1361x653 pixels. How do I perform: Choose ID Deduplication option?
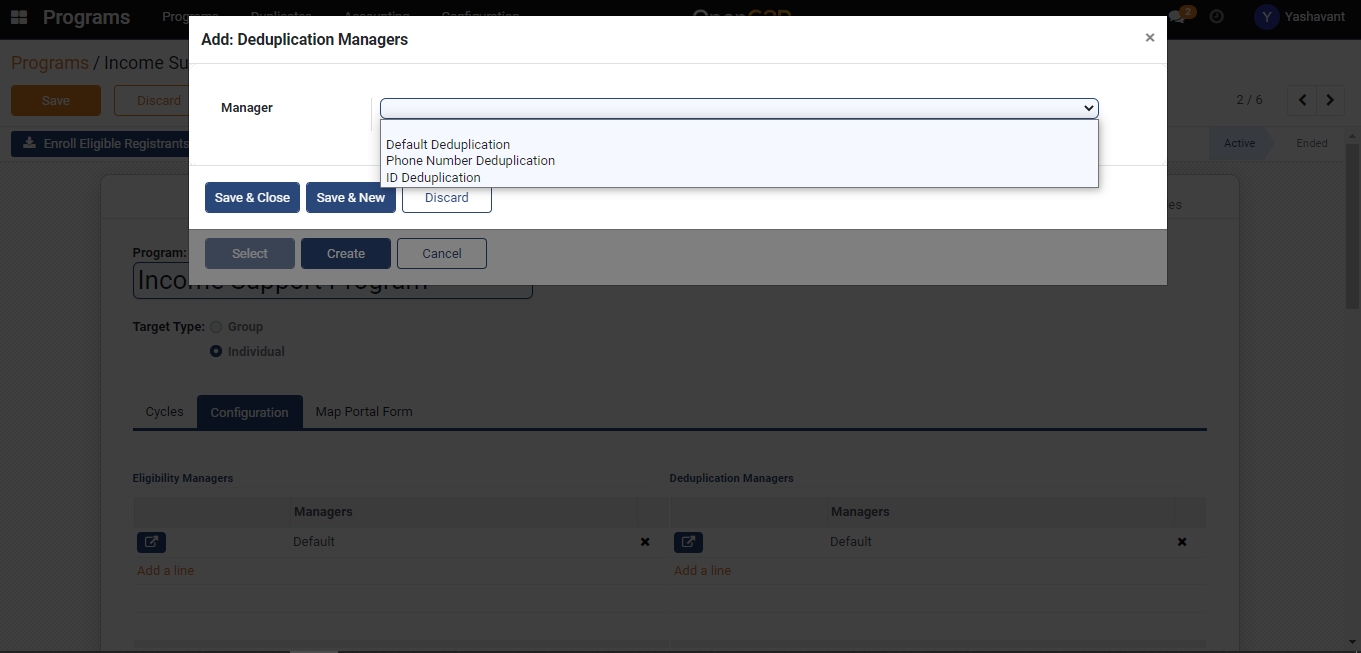[x=433, y=178]
